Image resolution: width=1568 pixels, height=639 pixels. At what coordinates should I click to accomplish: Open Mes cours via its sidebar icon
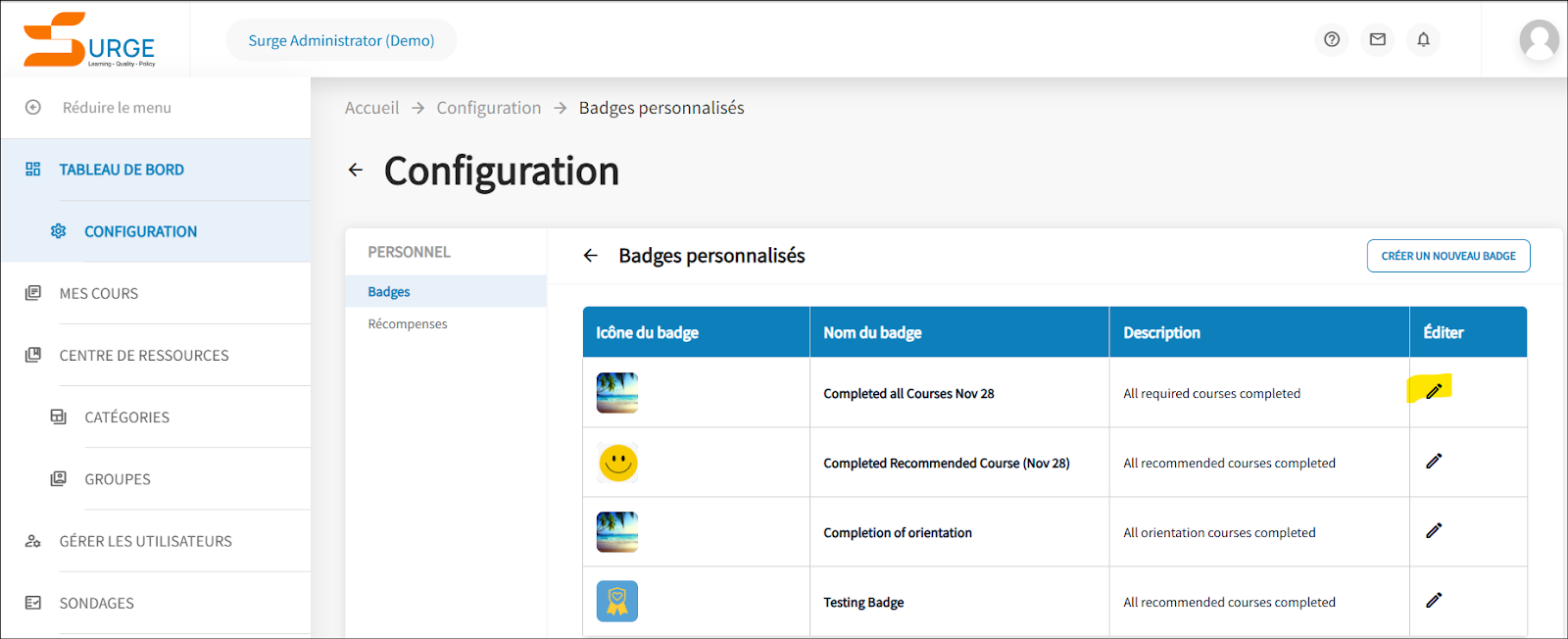point(32,292)
